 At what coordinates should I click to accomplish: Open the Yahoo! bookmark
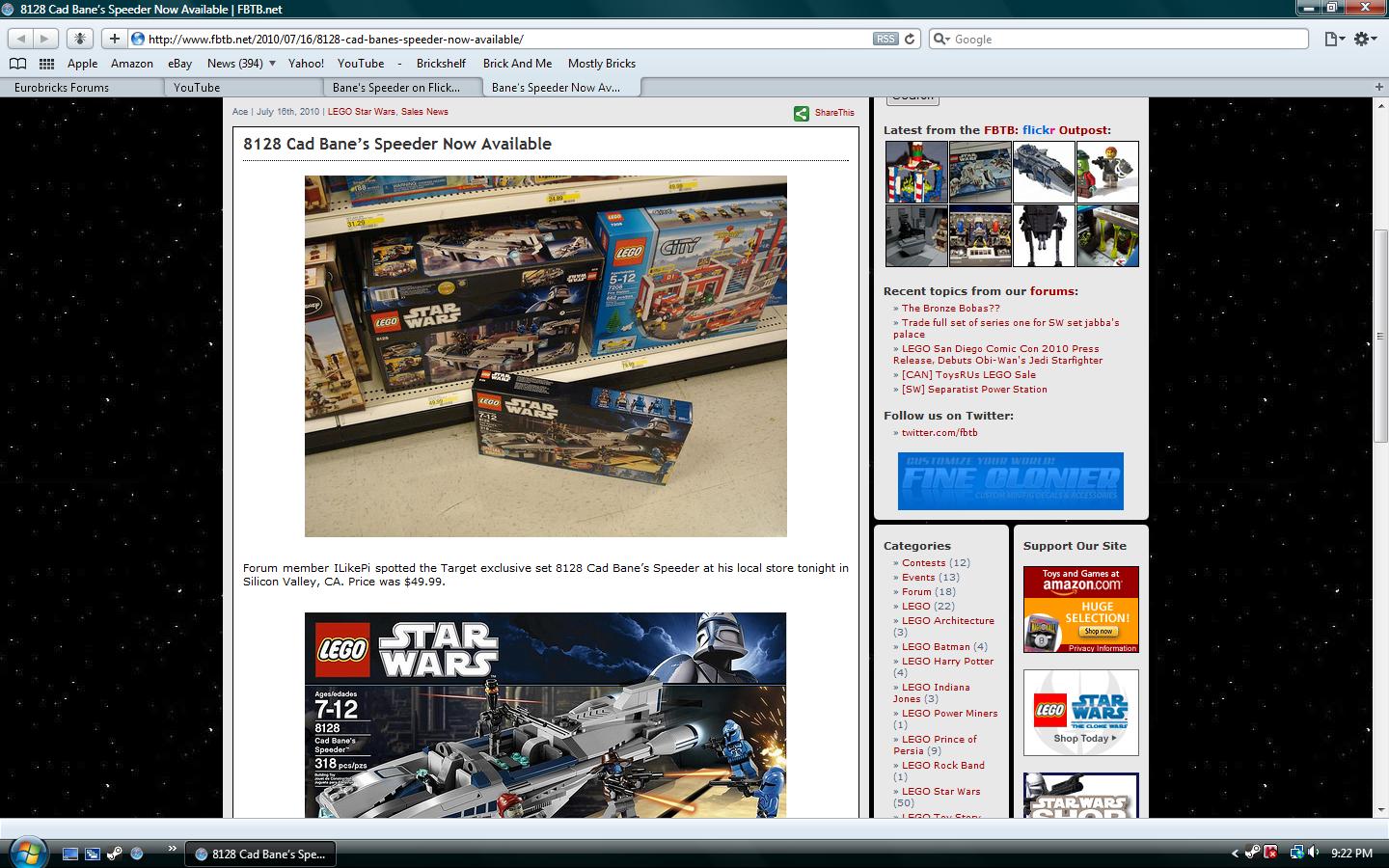[306, 64]
